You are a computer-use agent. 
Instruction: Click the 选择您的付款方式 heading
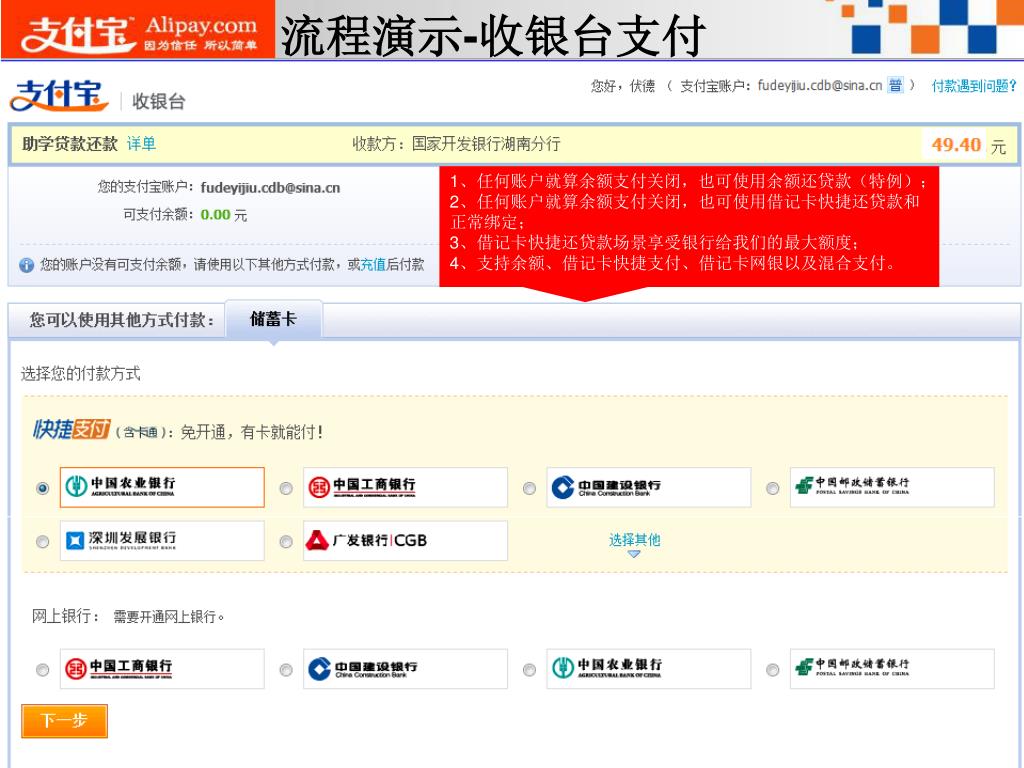coord(80,374)
